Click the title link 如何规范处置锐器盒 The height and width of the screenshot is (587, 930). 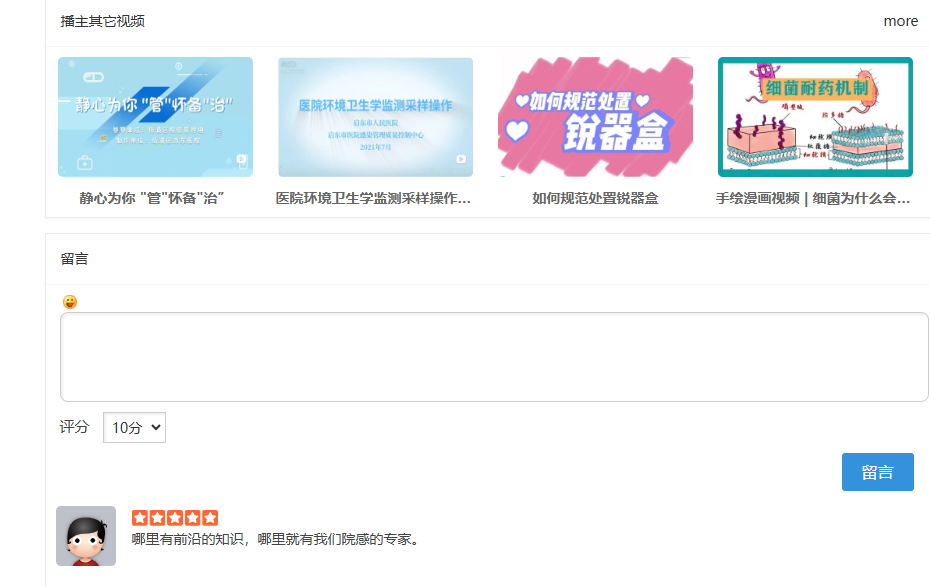pyautogui.click(x=595, y=198)
